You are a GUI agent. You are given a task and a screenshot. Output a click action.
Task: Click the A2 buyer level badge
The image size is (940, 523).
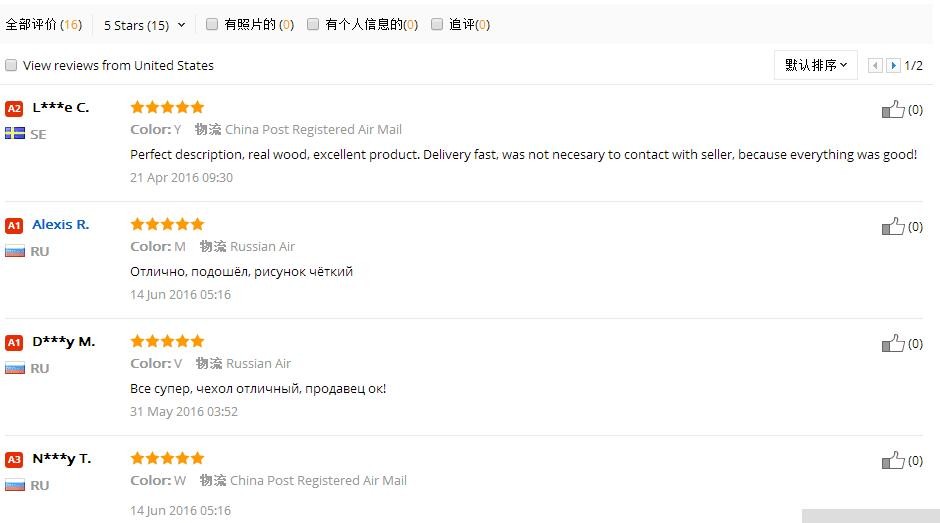[x=14, y=108]
